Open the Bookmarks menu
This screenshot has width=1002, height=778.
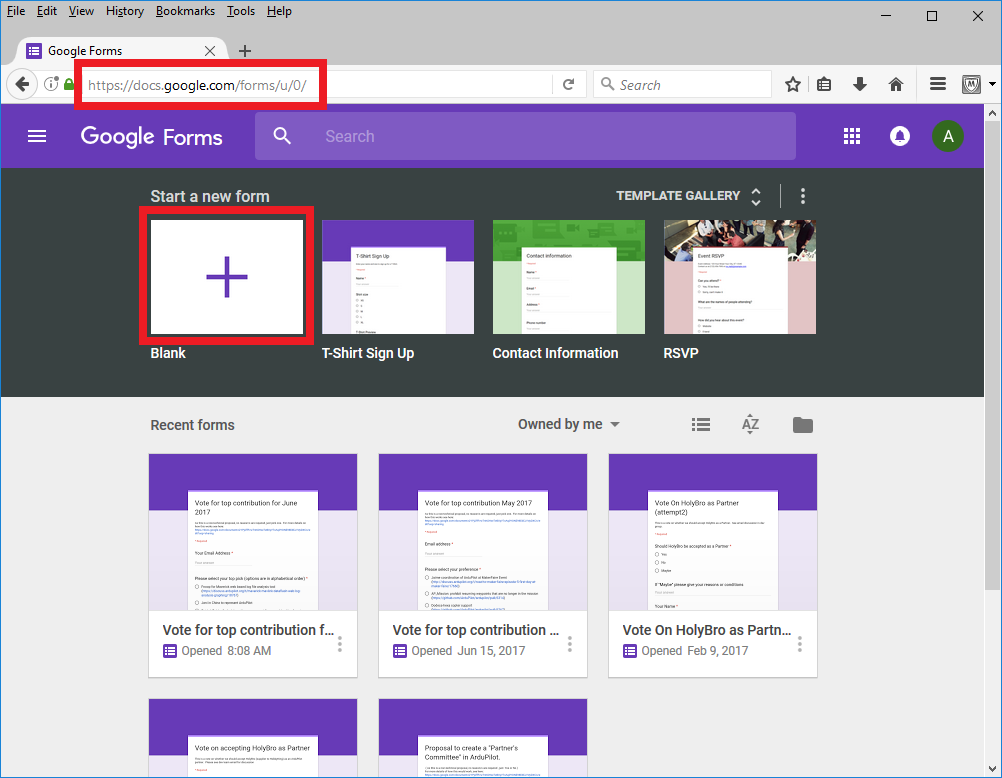coord(184,11)
